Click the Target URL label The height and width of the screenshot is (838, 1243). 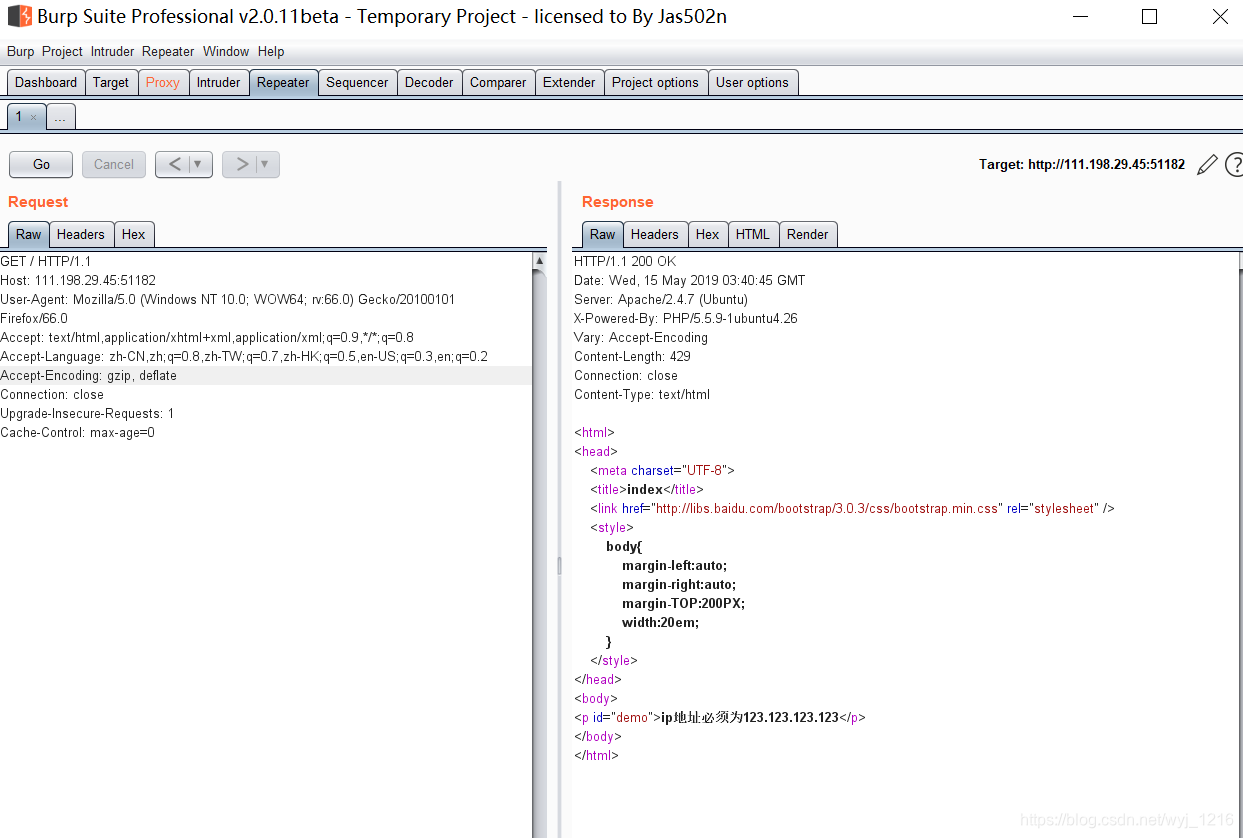1082,164
